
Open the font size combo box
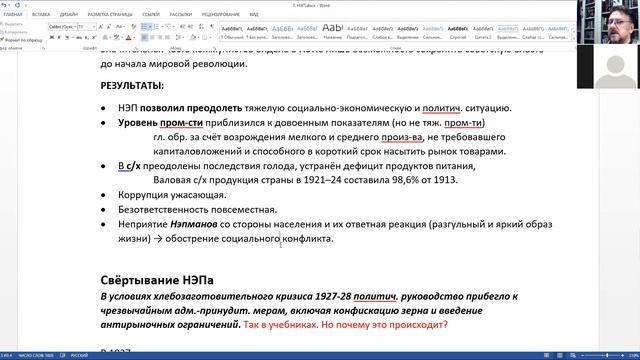(87, 27)
